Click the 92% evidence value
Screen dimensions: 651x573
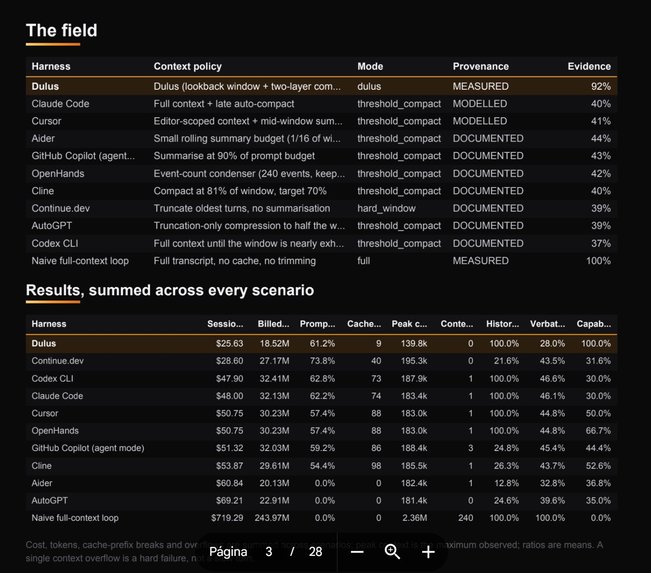(x=601, y=86)
